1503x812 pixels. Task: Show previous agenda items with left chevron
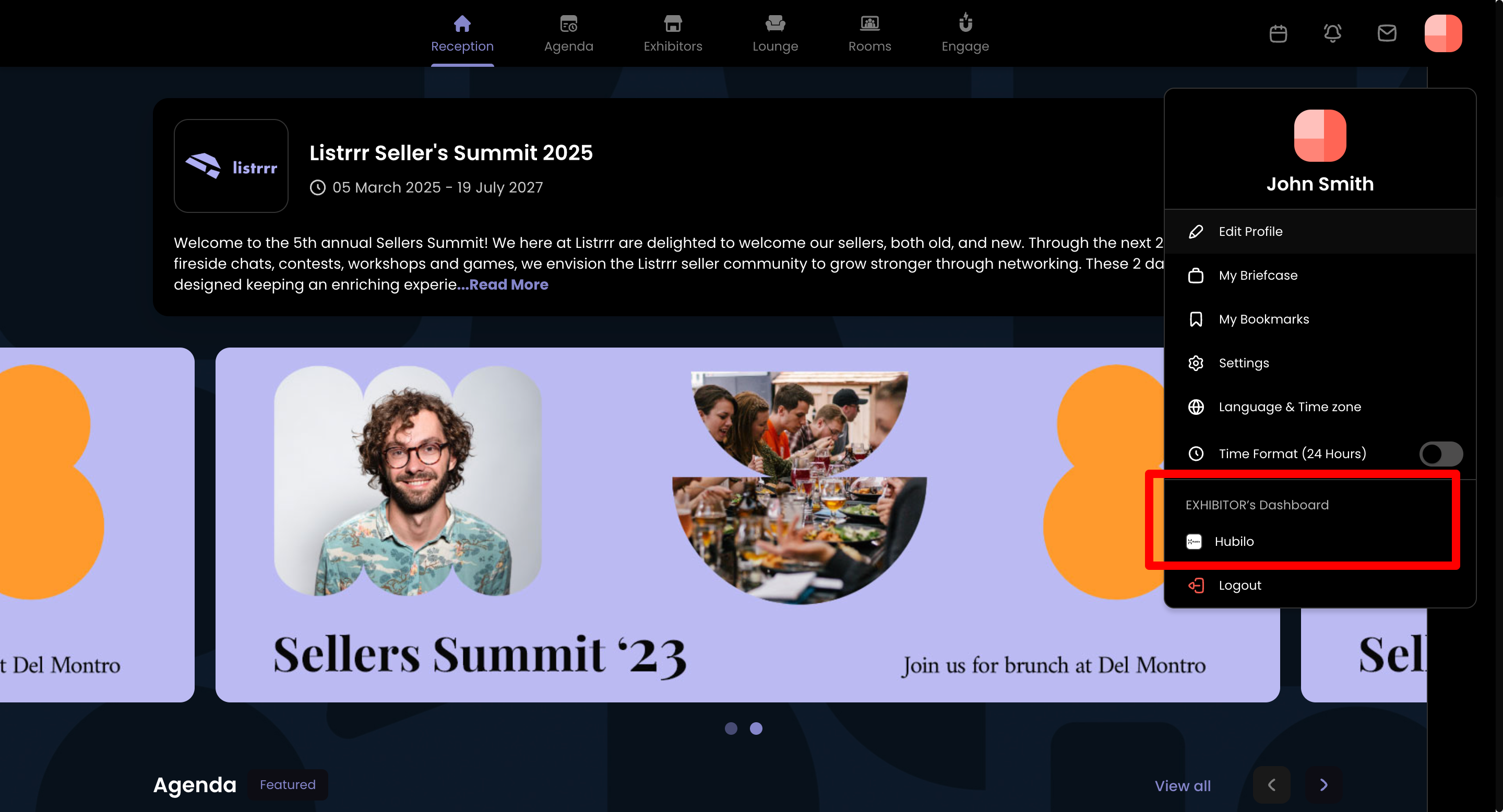click(x=1271, y=785)
